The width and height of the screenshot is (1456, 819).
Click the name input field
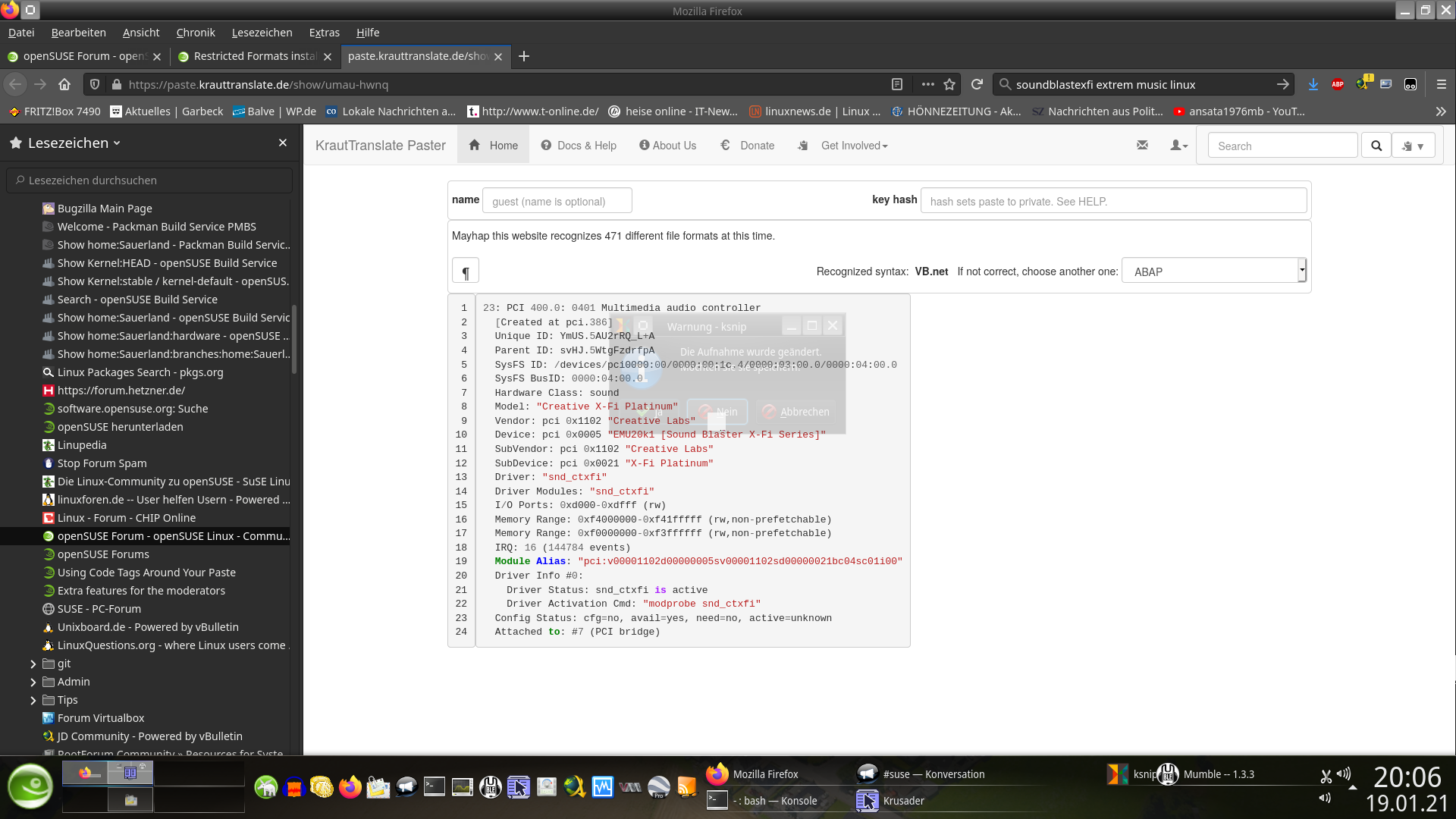pyautogui.click(x=557, y=201)
